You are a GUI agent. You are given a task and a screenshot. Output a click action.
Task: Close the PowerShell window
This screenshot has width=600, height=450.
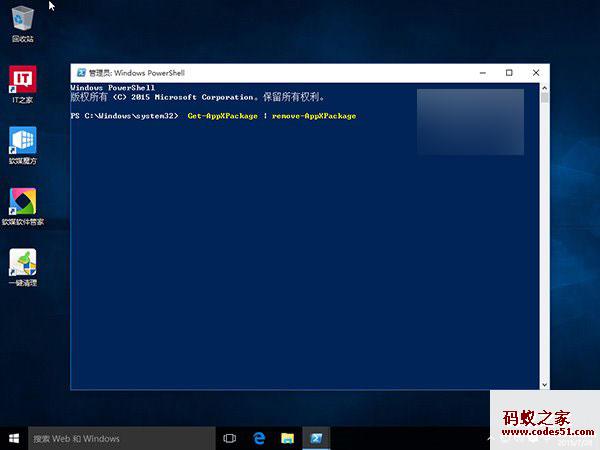(536, 73)
